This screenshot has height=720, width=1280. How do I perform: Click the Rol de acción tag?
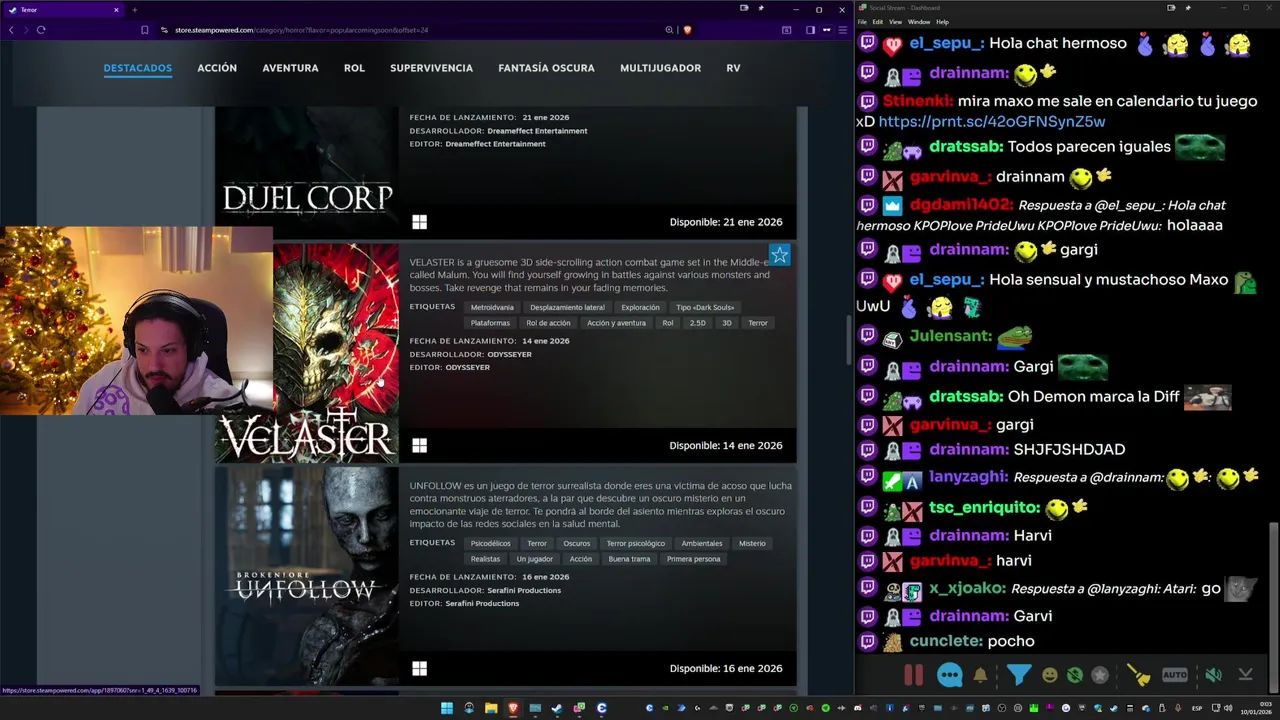coord(548,323)
